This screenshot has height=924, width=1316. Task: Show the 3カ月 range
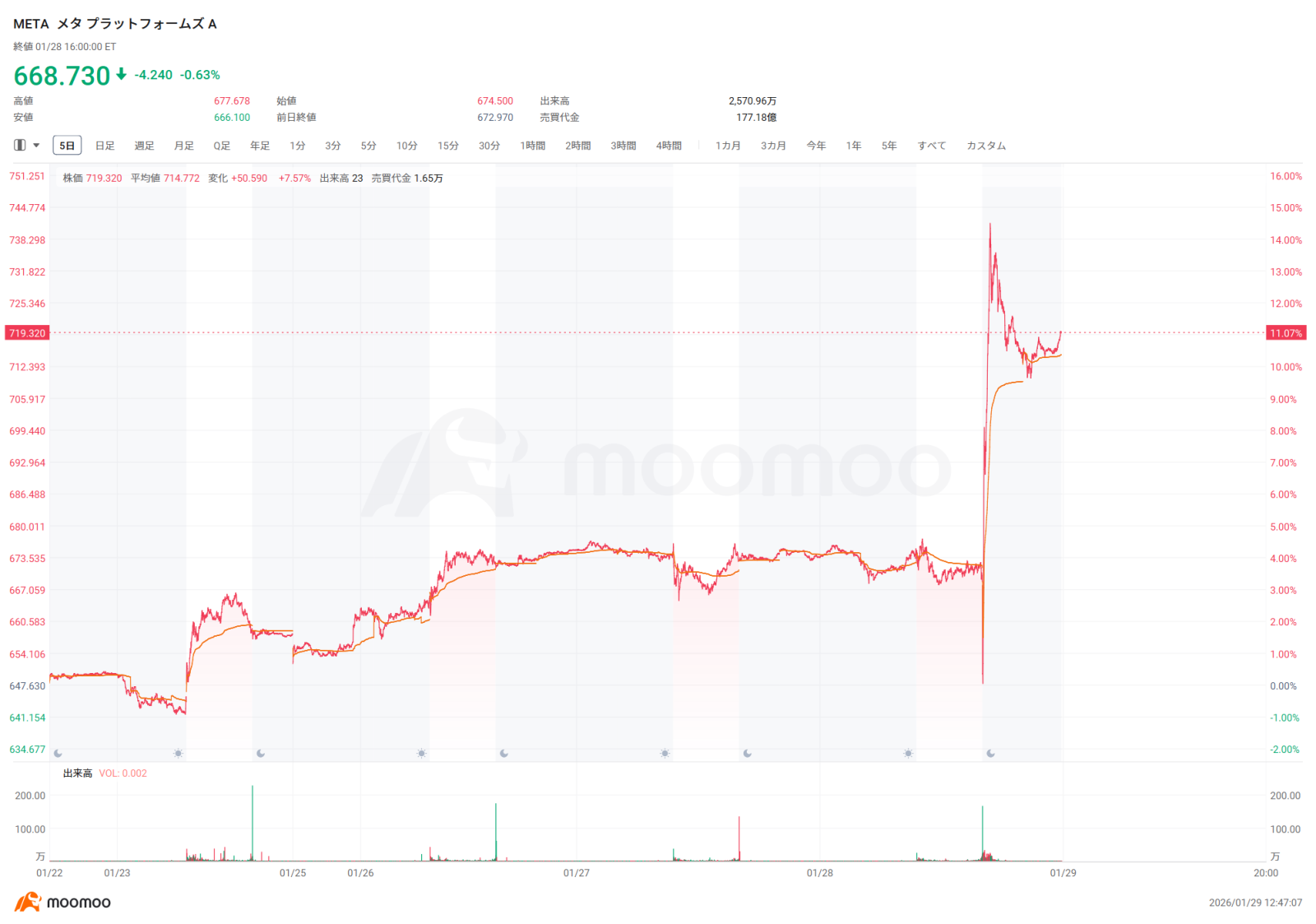pyautogui.click(x=773, y=146)
